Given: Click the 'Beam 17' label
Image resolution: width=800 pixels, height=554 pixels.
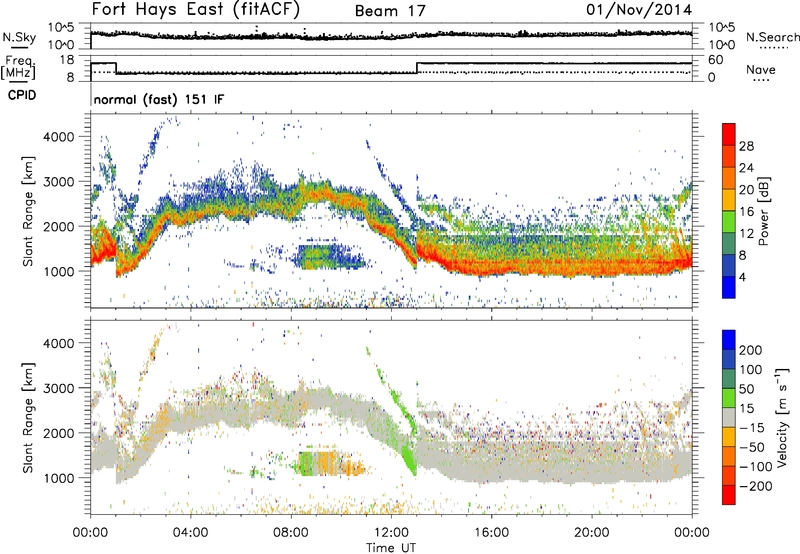Looking at the screenshot, I should click(x=390, y=11).
